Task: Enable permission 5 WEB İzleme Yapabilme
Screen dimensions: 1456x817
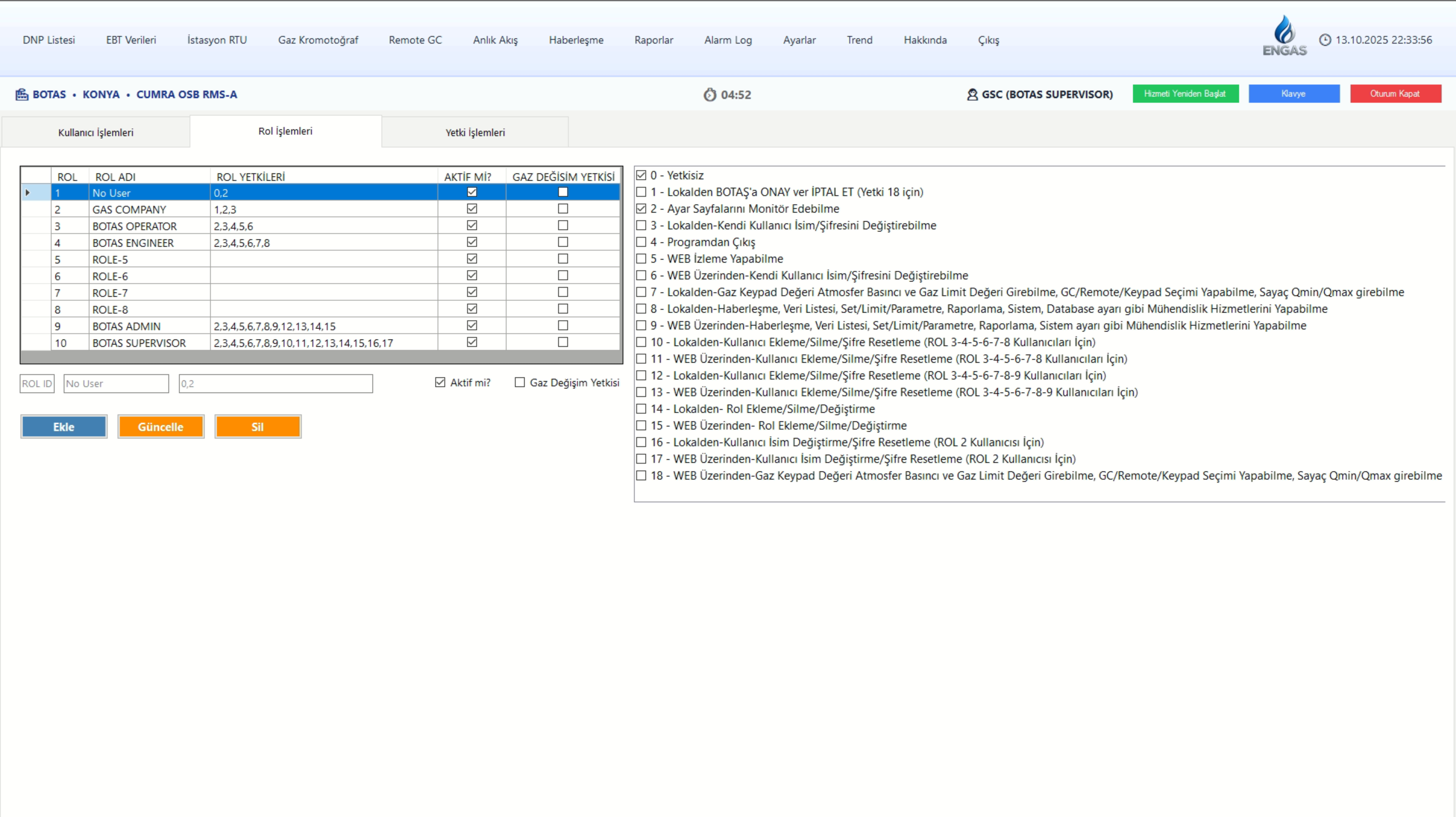Action: [x=641, y=259]
